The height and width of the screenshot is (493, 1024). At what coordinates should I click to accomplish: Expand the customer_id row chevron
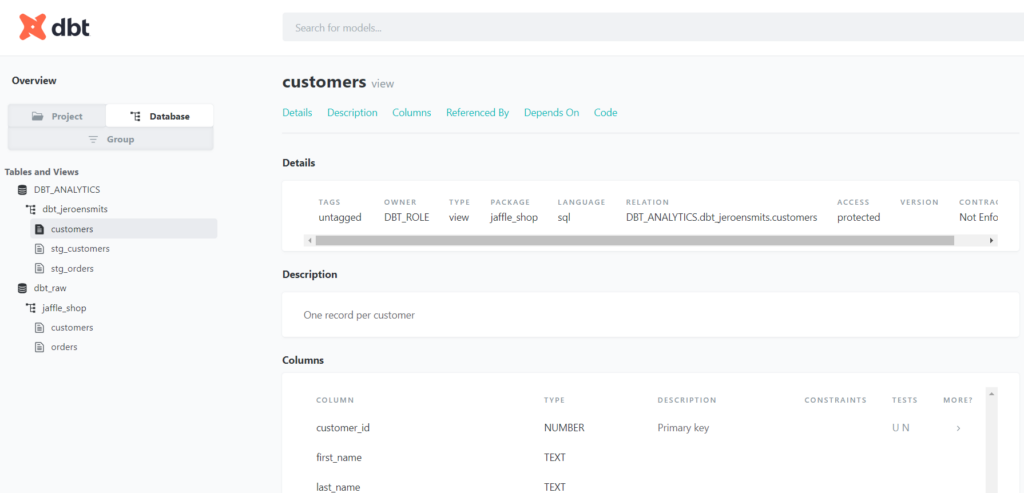tap(958, 428)
